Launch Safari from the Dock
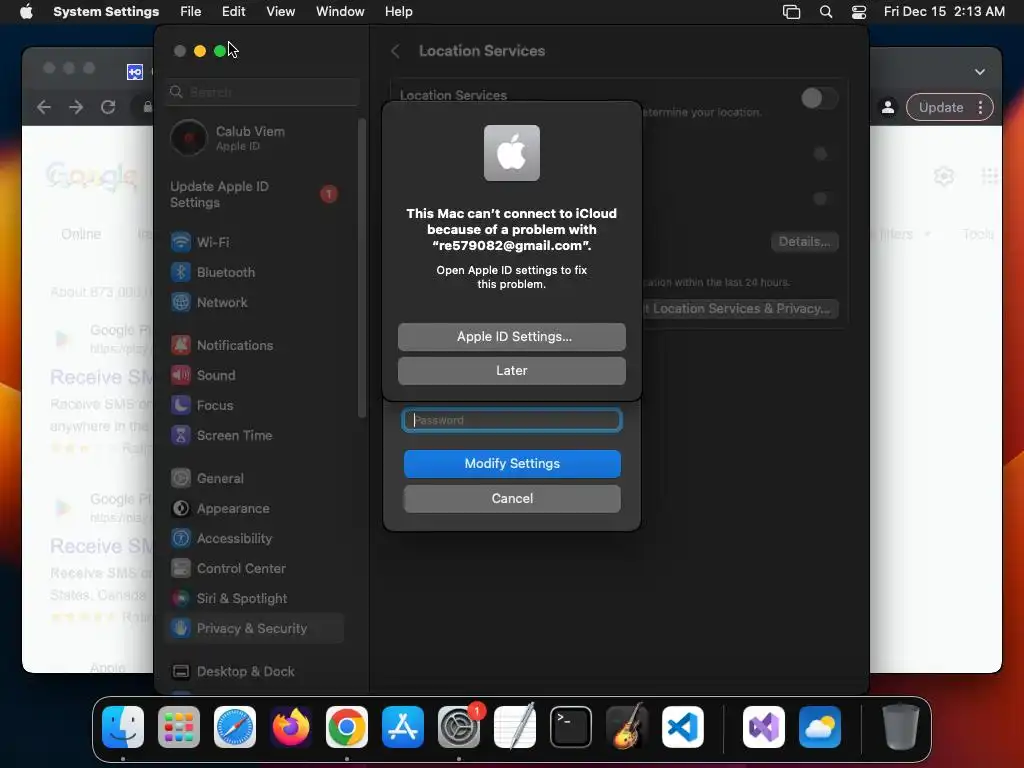 point(235,727)
